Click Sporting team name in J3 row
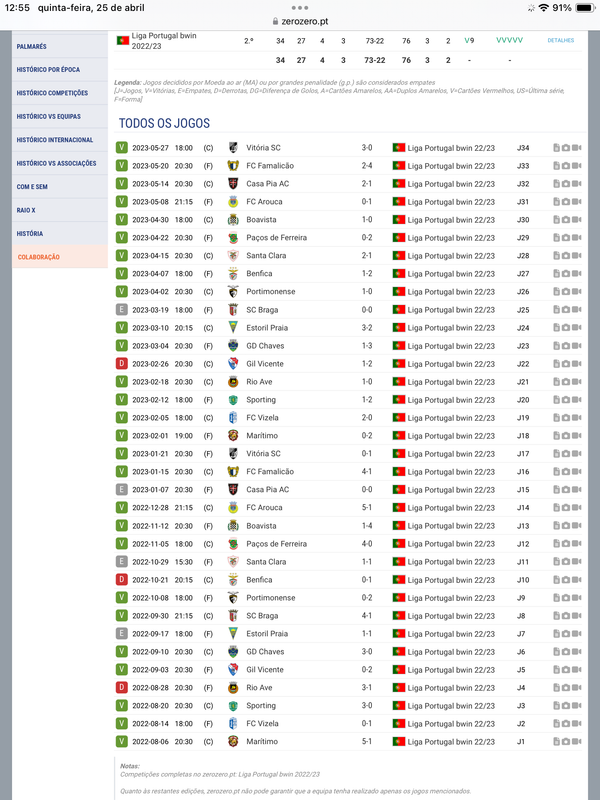Screen dimensions: 600x800 [261, 706]
